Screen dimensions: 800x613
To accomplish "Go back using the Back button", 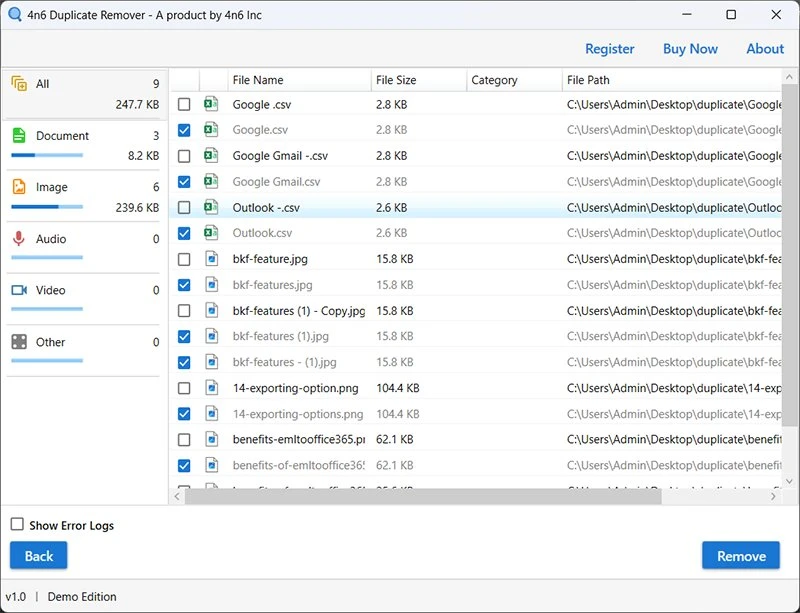I will (x=39, y=556).
